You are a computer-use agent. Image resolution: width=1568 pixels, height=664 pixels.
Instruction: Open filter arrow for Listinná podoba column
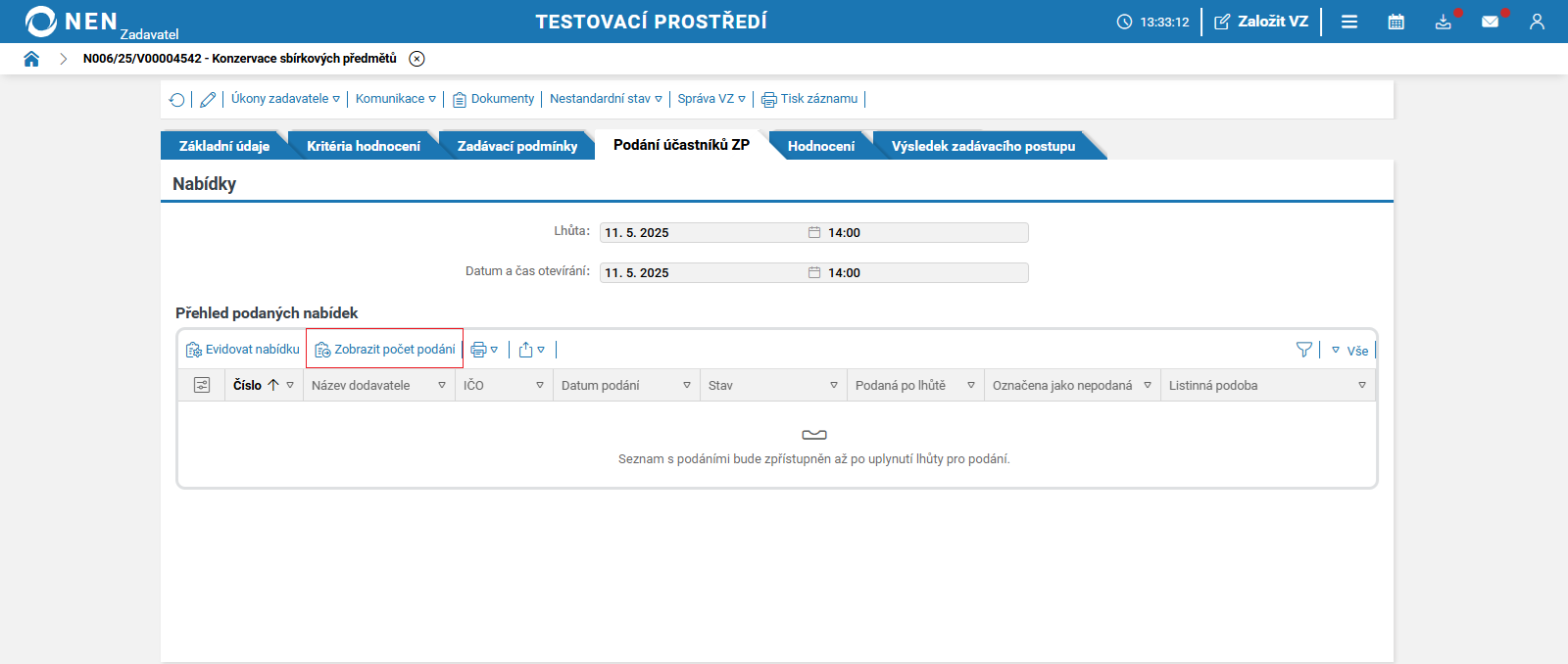point(1362,386)
